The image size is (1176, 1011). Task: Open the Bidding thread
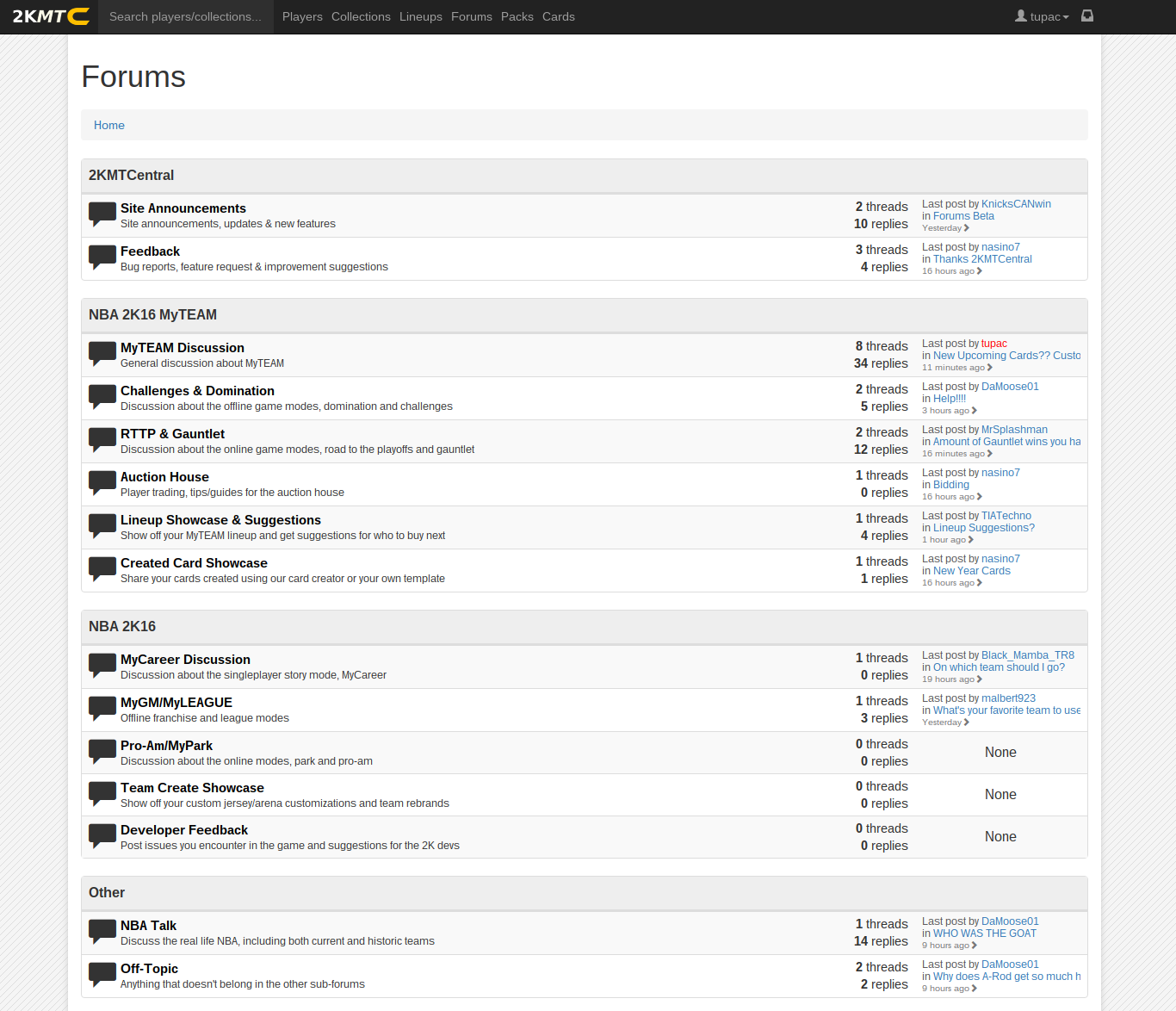(951, 485)
